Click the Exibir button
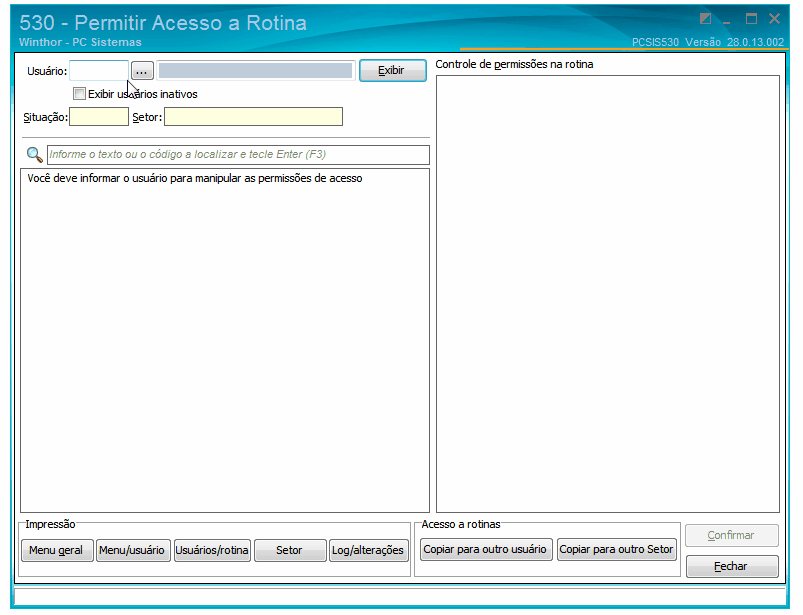The image size is (803, 615). coord(393,71)
